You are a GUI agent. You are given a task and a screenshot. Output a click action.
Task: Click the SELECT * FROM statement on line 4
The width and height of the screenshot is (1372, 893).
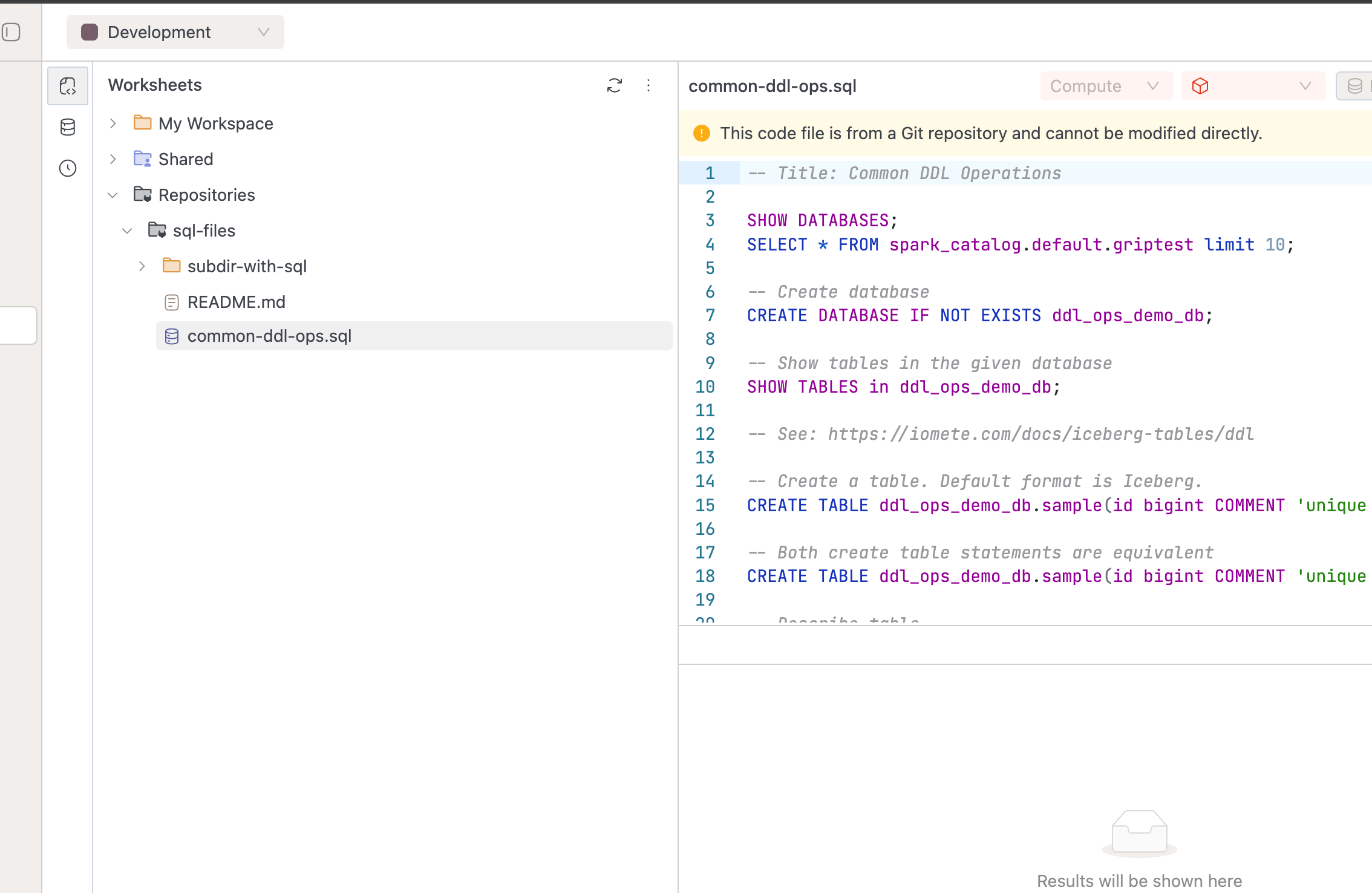pos(1021,244)
